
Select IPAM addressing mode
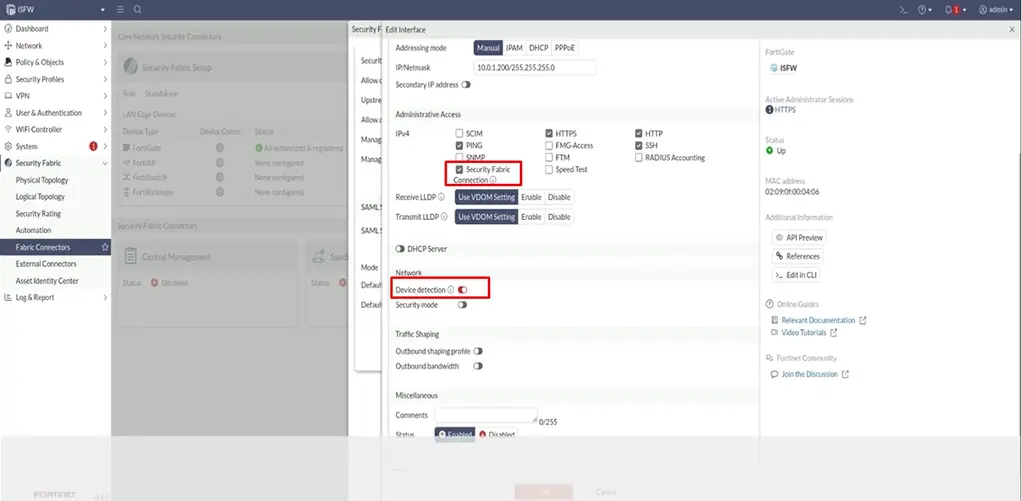(514, 48)
